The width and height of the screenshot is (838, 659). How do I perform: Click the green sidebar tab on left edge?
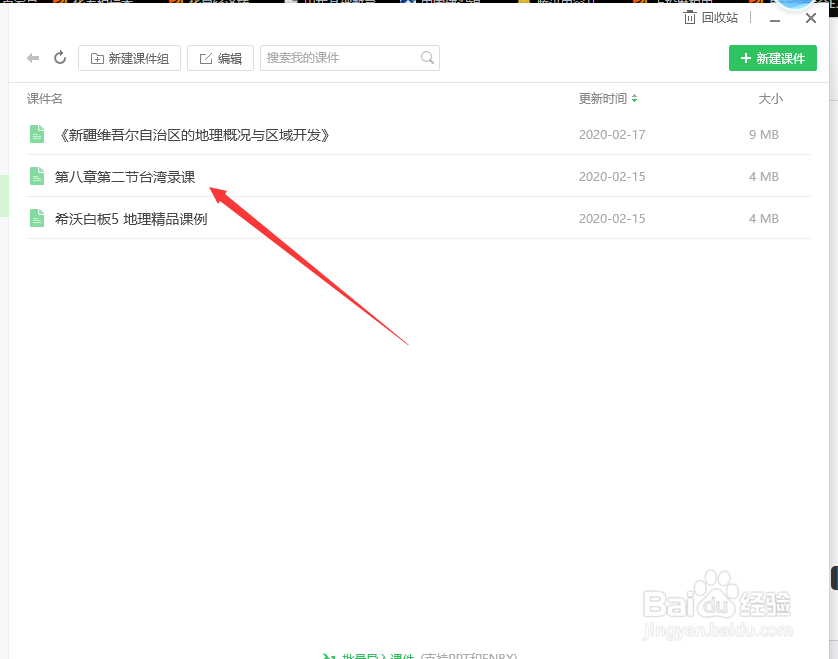pyautogui.click(x=3, y=196)
